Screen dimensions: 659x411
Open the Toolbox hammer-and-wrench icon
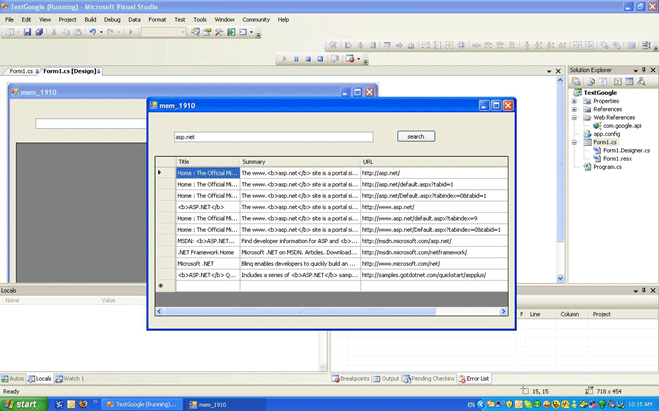[219, 32]
